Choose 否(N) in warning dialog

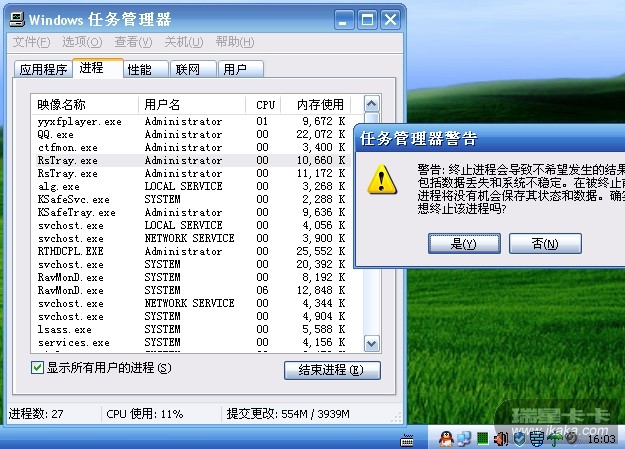pos(545,244)
